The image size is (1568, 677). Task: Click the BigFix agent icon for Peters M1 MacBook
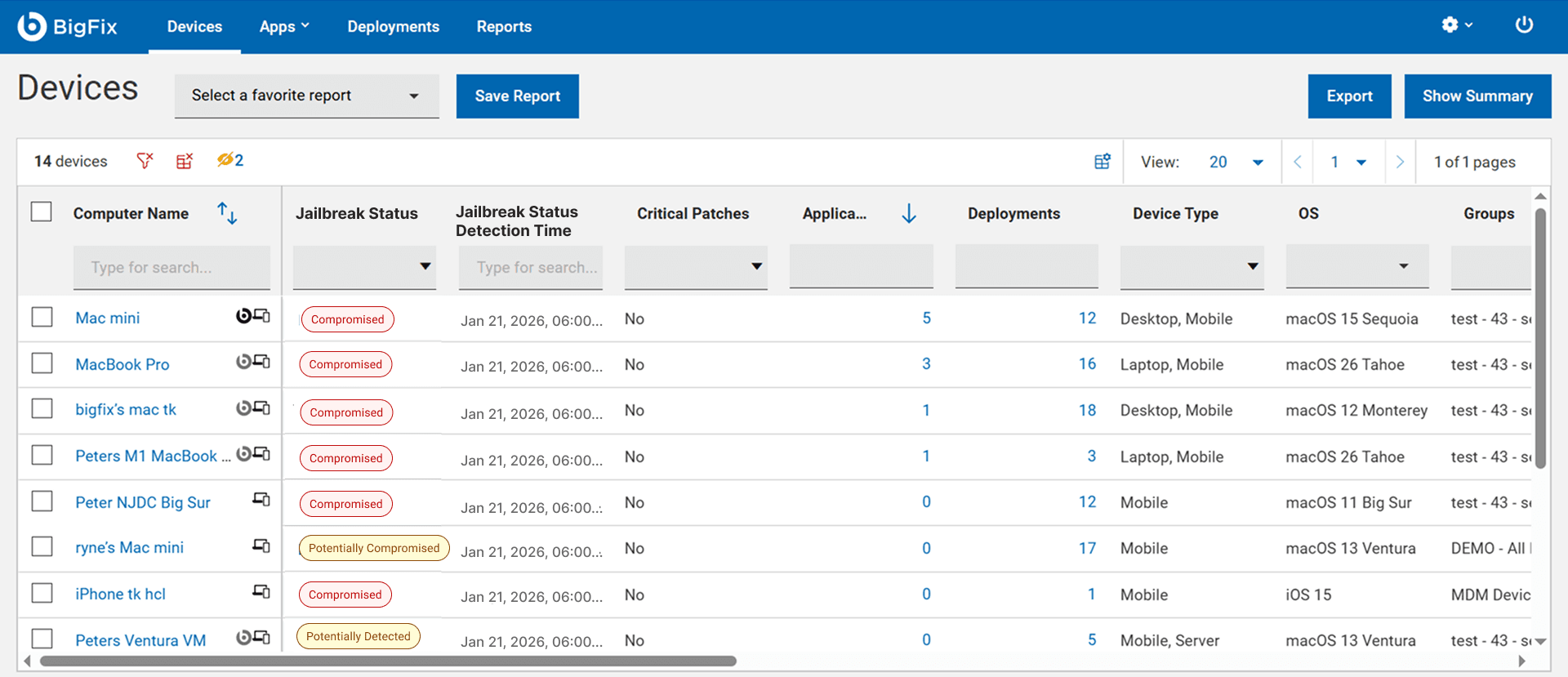click(243, 454)
